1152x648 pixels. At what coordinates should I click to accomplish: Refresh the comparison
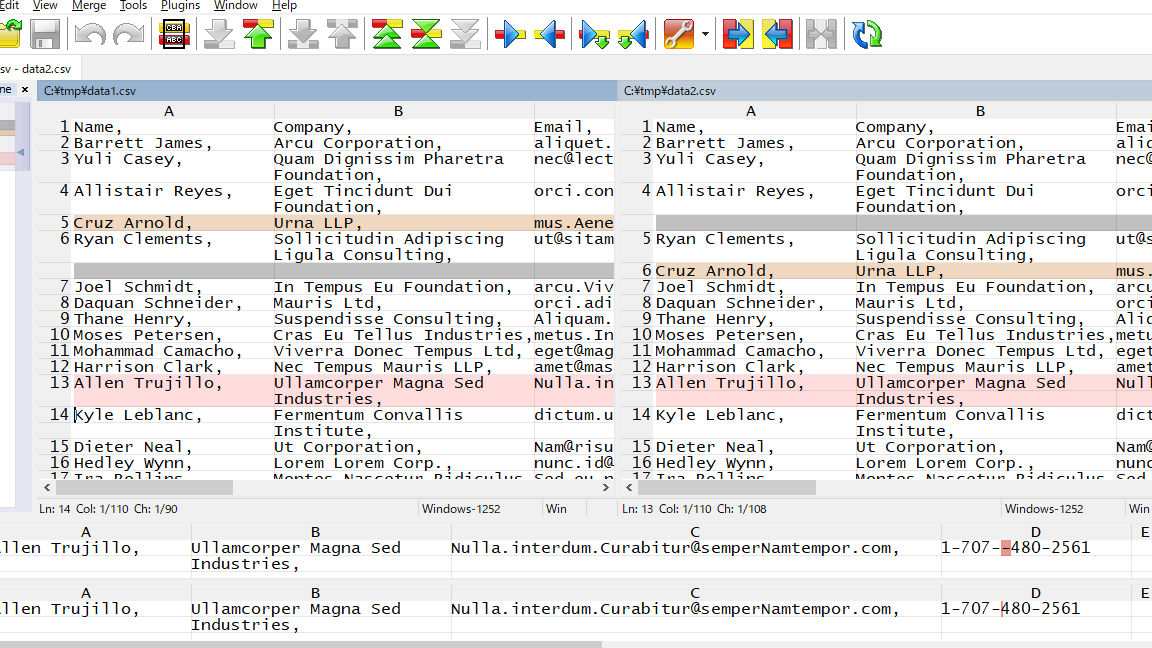867,35
